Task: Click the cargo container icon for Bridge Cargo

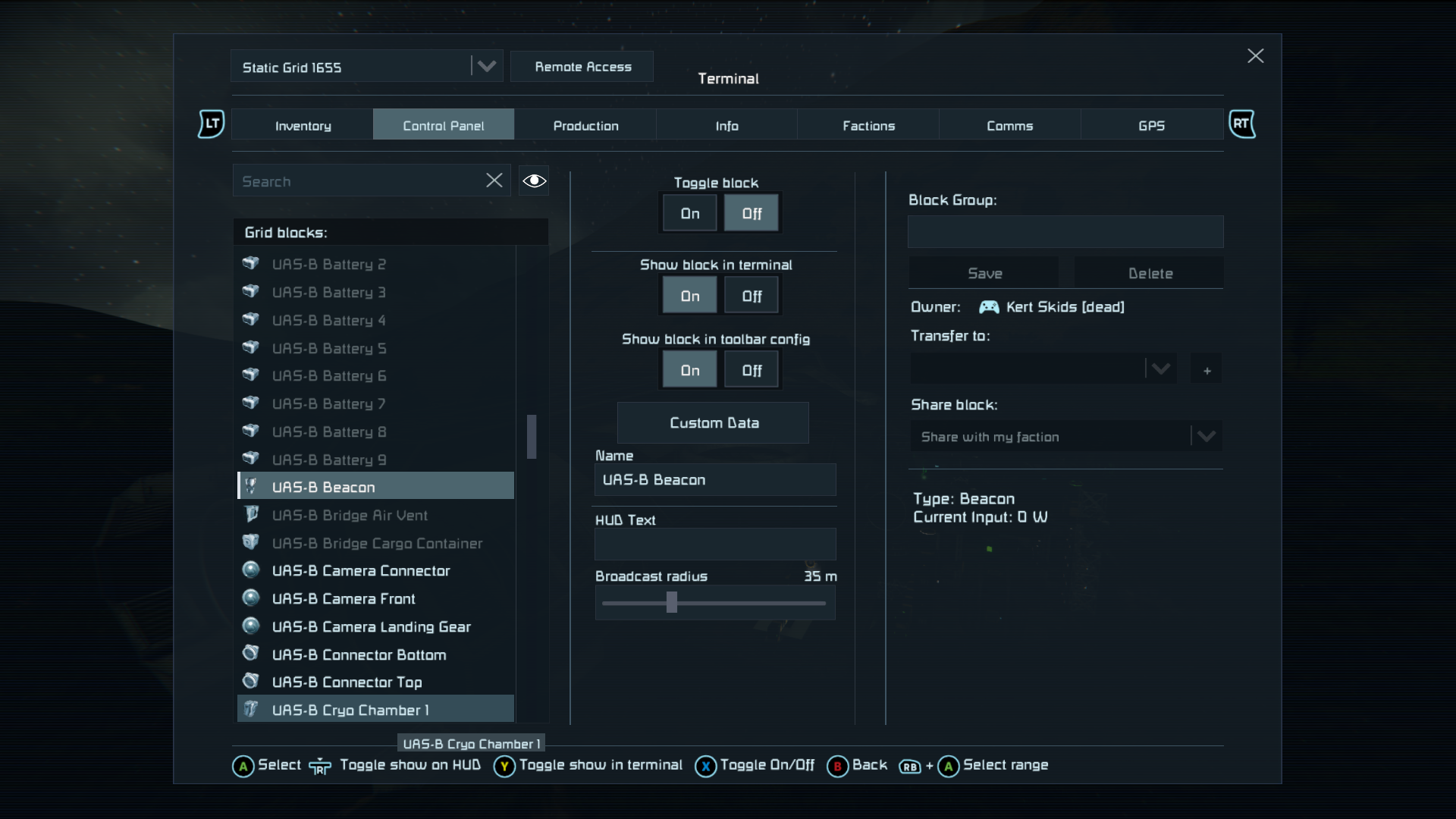Action: (251, 542)
